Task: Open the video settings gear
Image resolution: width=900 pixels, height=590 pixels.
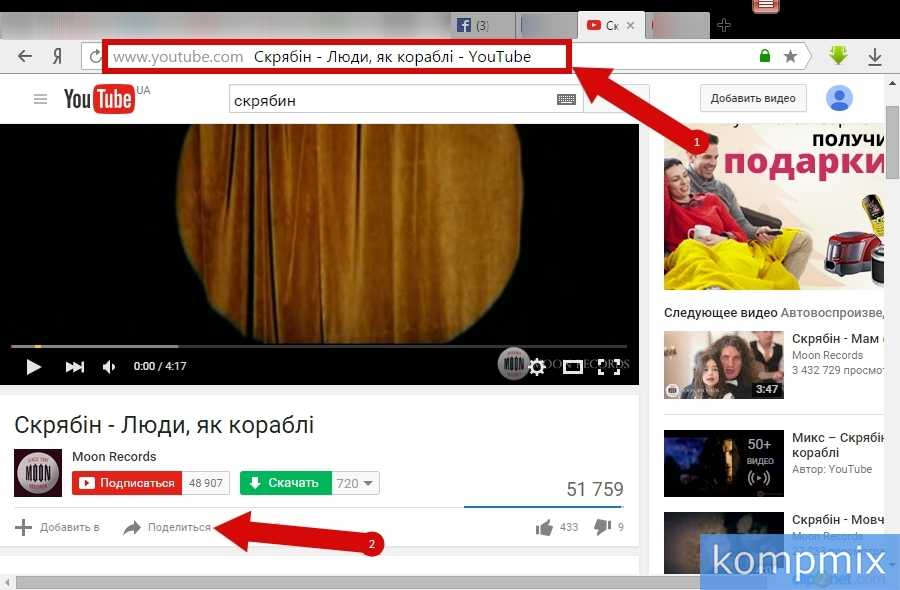Action: 537,366
